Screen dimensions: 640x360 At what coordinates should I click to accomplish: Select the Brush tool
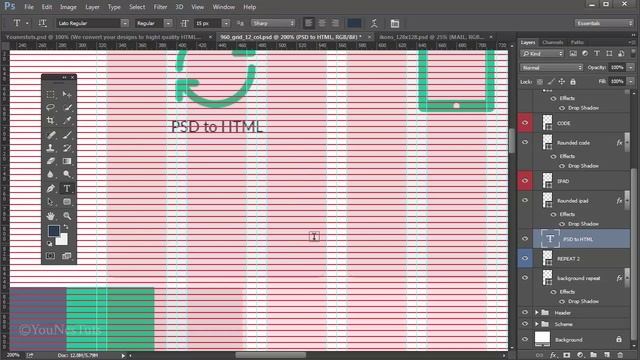pos(67,135)
